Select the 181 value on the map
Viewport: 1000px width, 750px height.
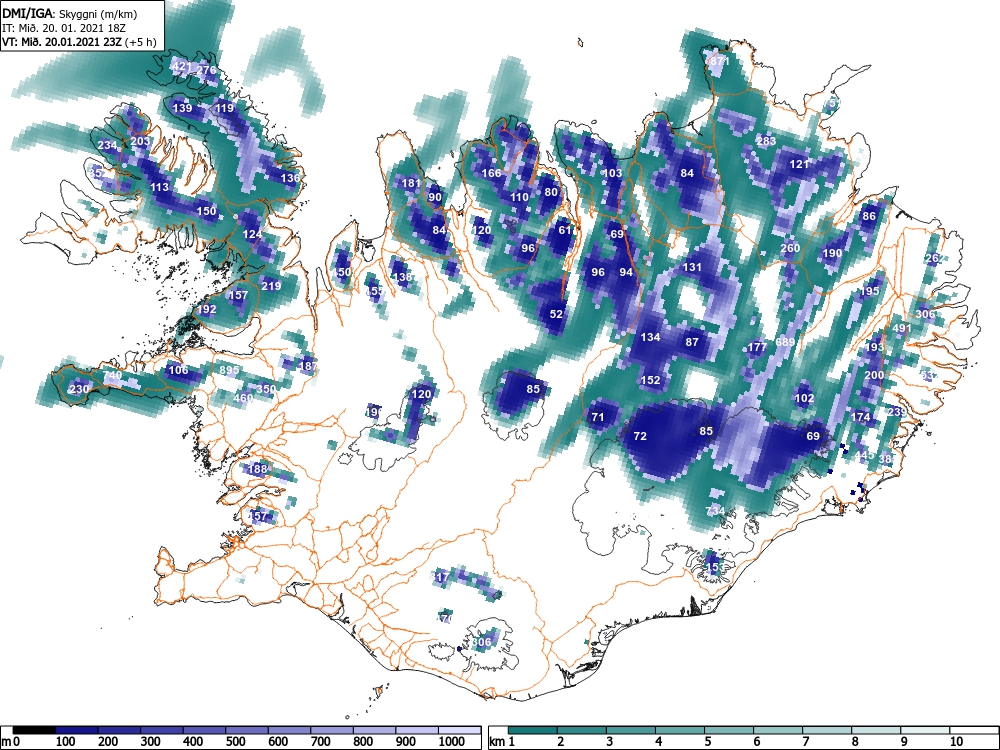click(x=411, y=183)
